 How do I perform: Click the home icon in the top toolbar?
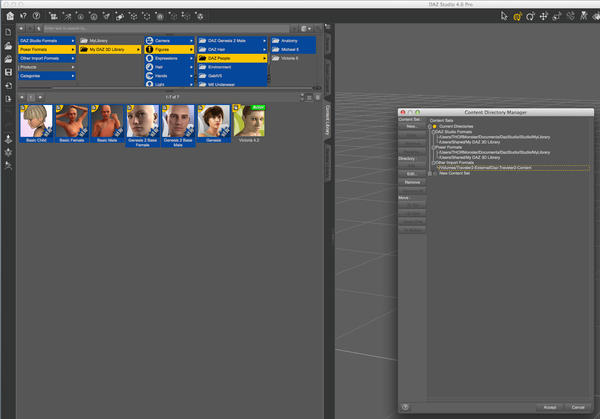(x=10, y=16)
